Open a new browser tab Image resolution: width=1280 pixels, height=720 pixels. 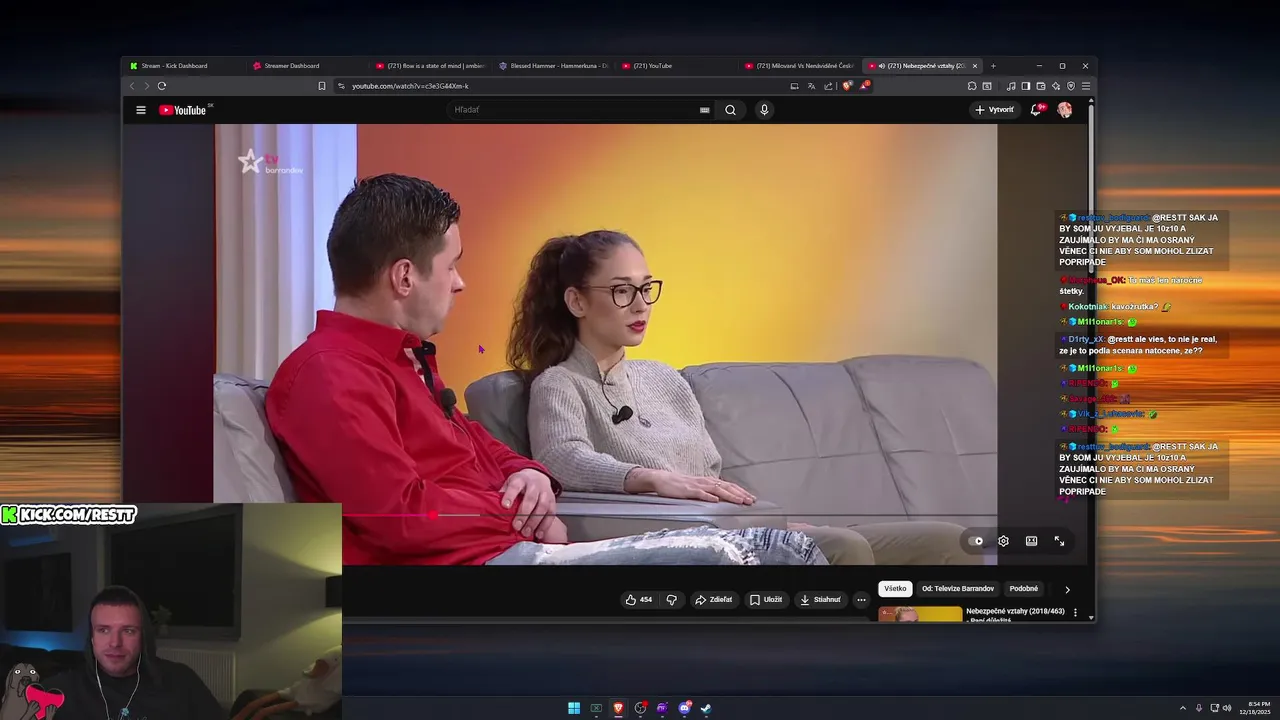(x=993, y=66)
